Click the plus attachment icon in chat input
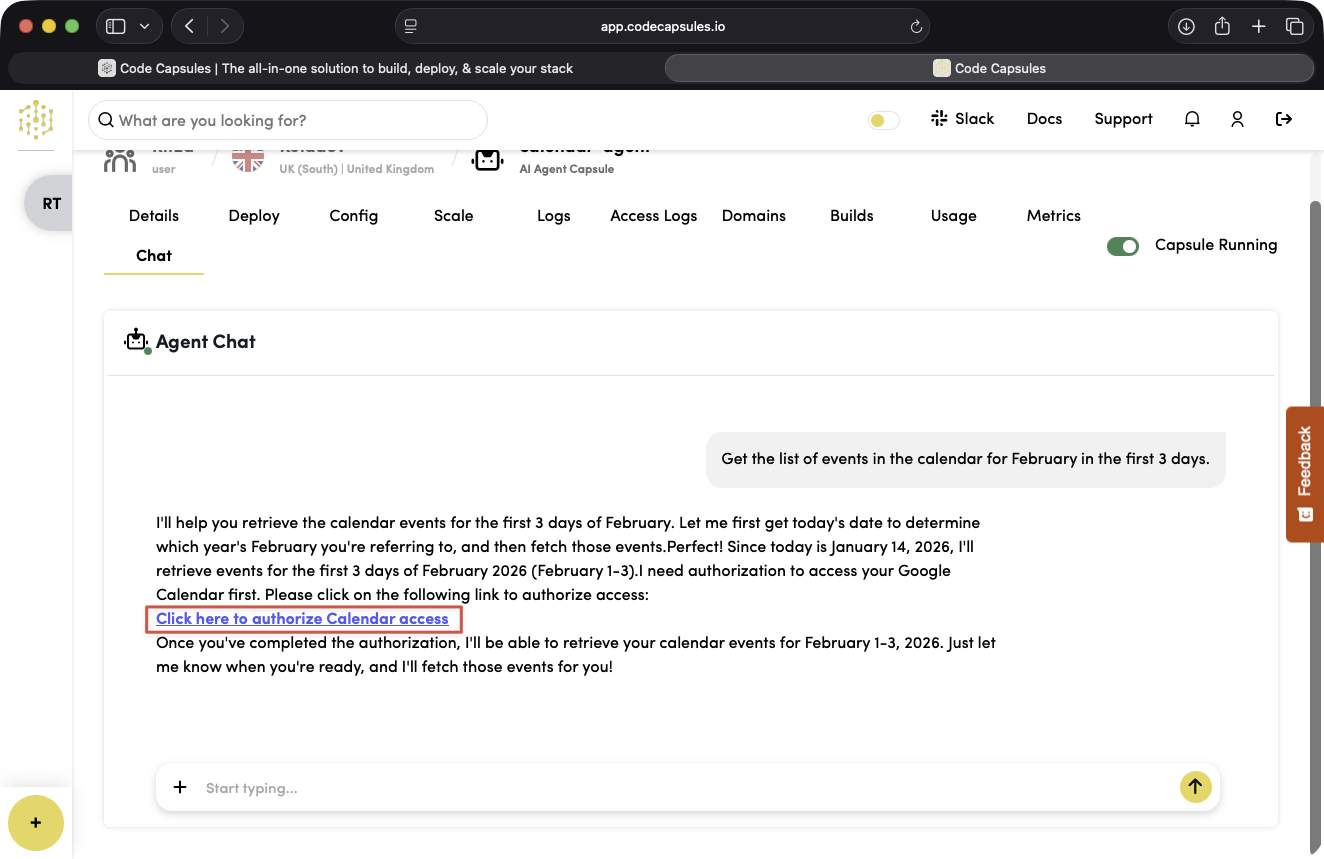This screenshot has height=859, width=1324. point(180,787)
